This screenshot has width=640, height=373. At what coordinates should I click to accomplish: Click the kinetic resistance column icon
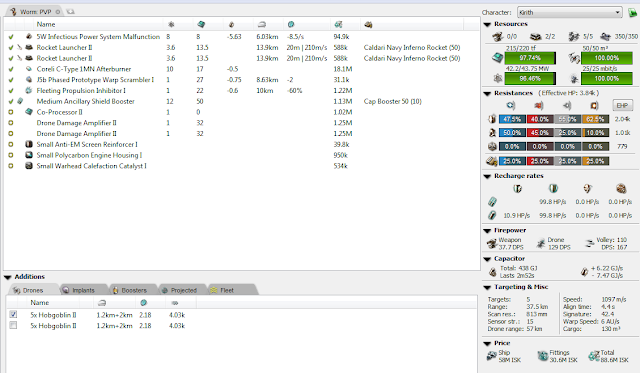(567, 106)
